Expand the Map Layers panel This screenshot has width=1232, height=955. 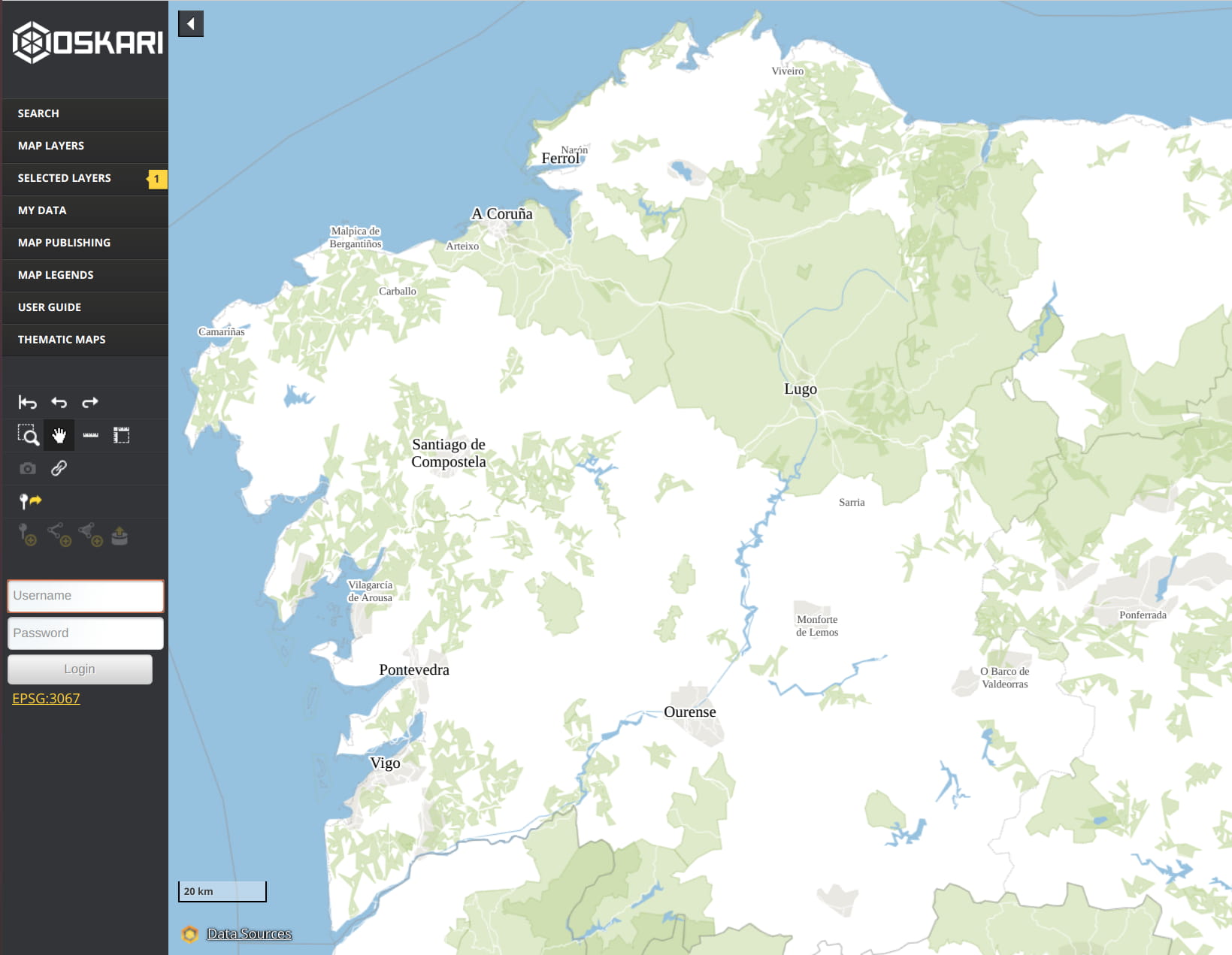tap(51, 146)
